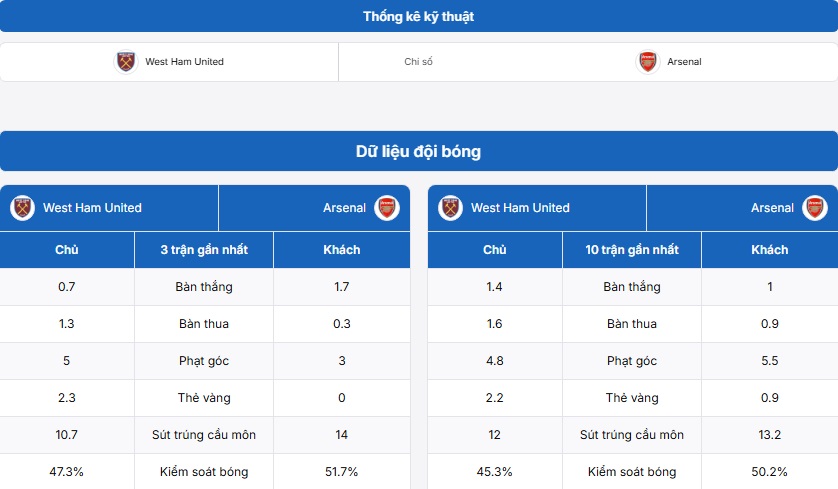The width and height of the screenshot is (838, 489).
Task: Click 'Chủ' header in the 3-match table
Action: [x=67, y=250]
